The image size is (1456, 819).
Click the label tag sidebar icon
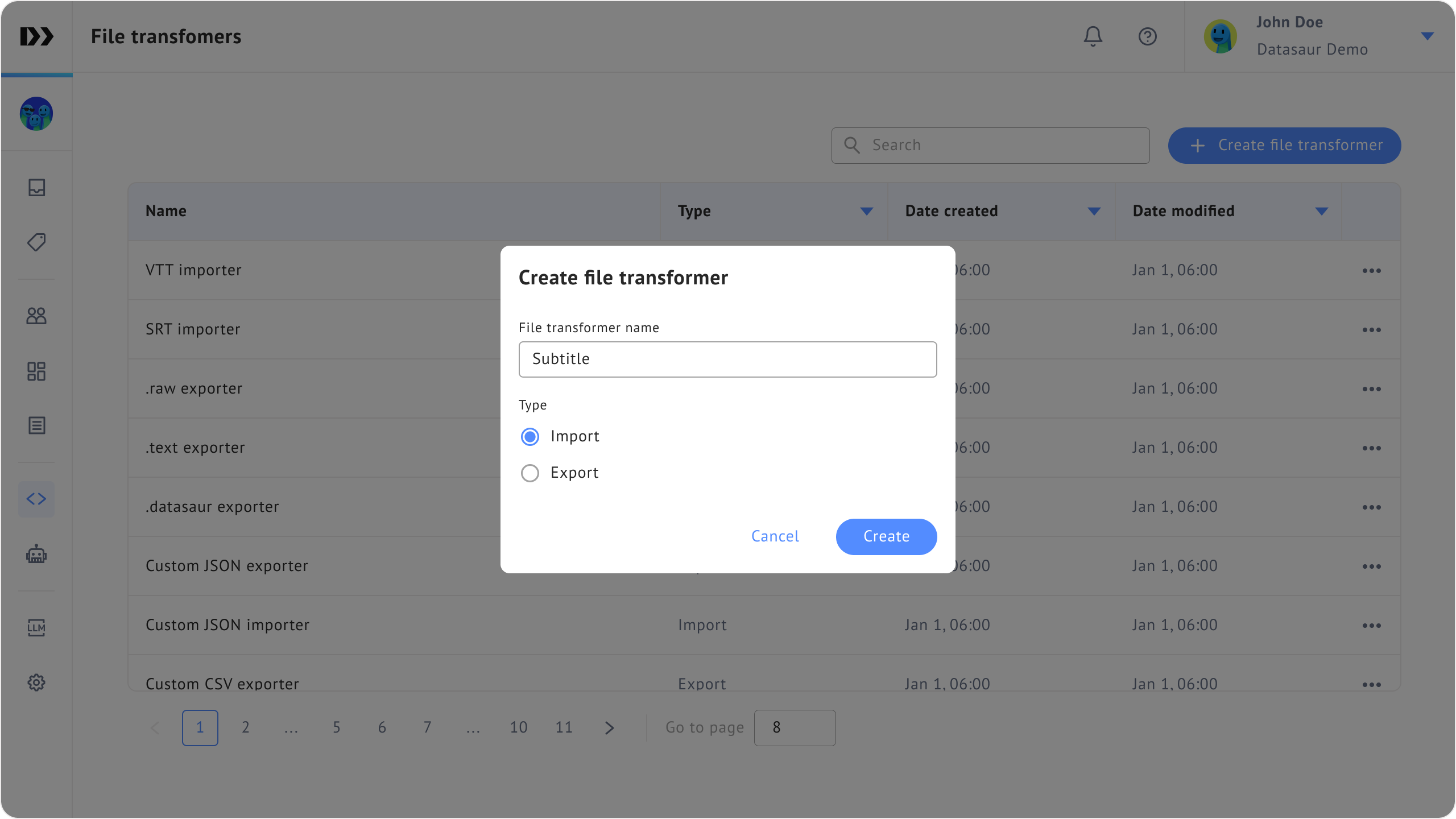pos(36,242)
